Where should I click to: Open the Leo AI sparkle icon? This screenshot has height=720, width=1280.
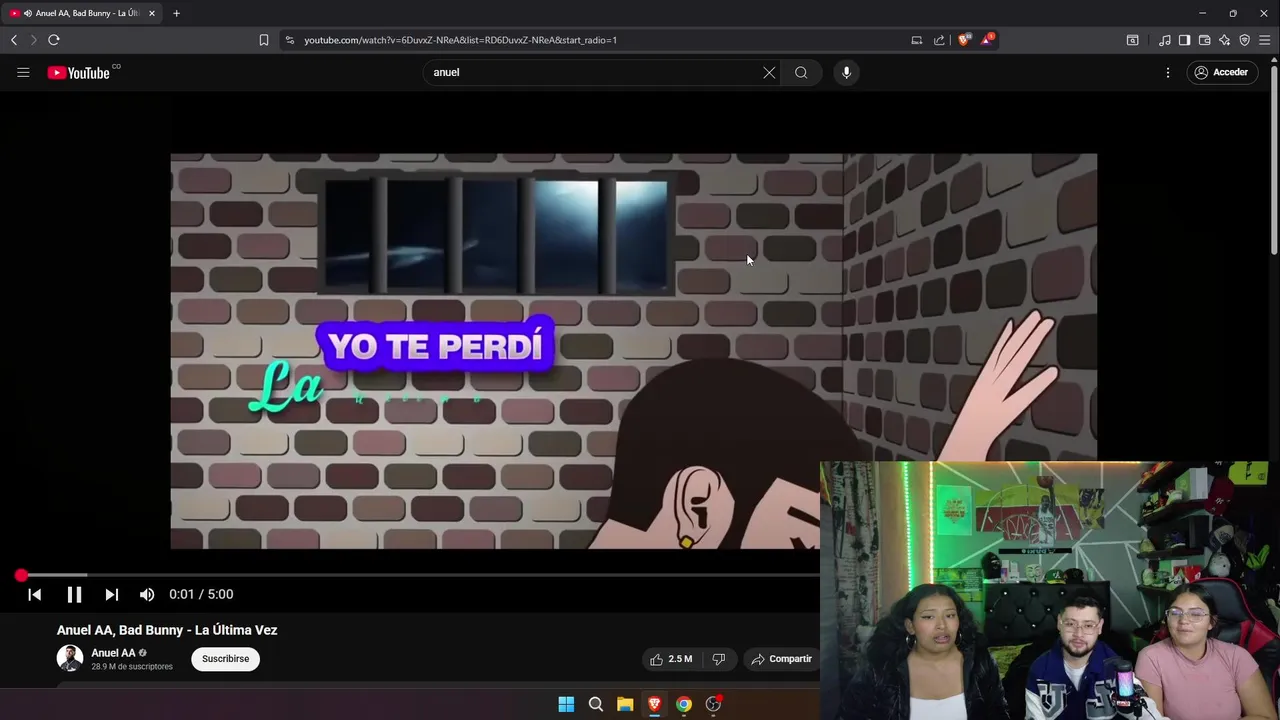coord(1224,40)
